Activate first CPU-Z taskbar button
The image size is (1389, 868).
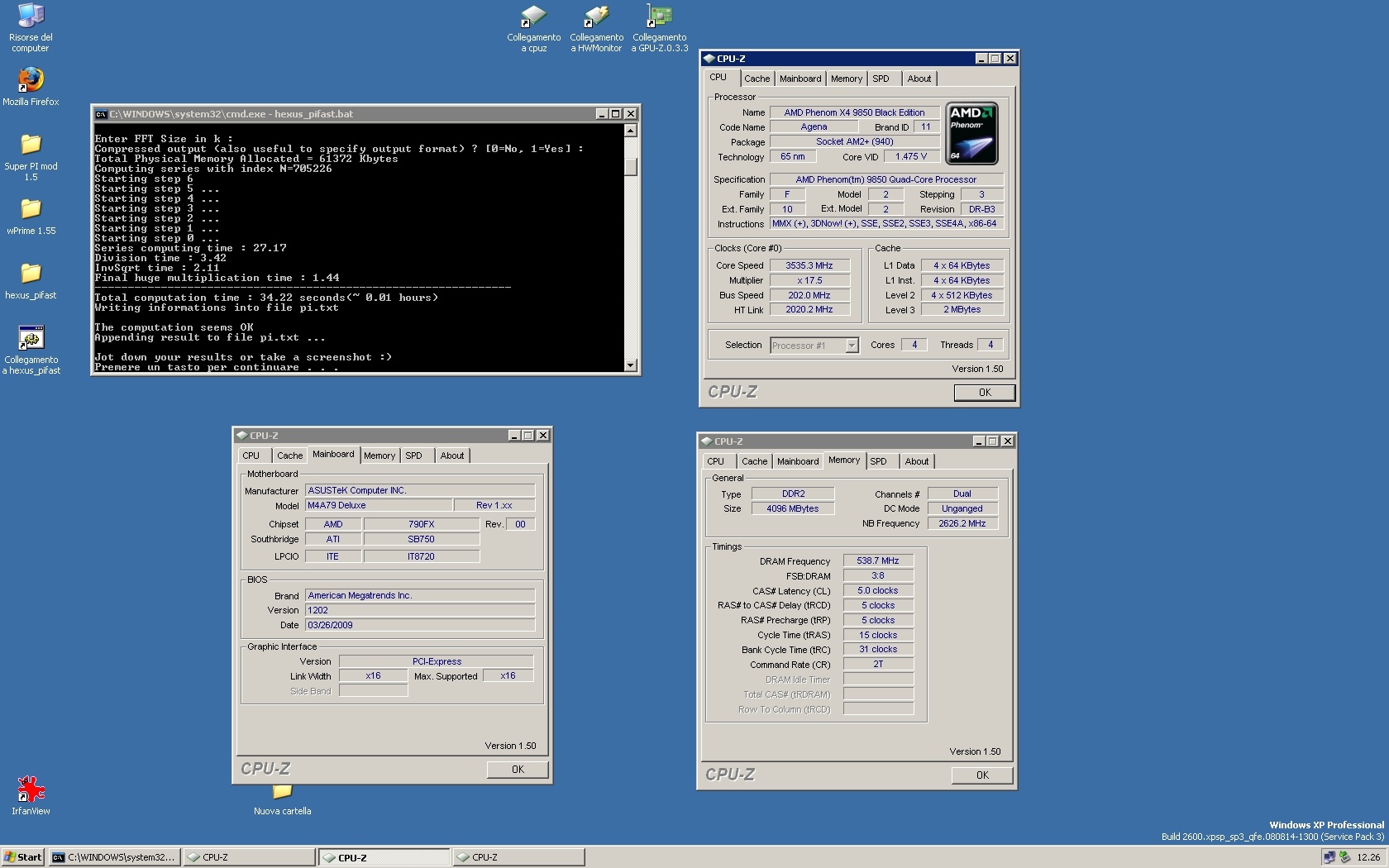coord(248,857)
